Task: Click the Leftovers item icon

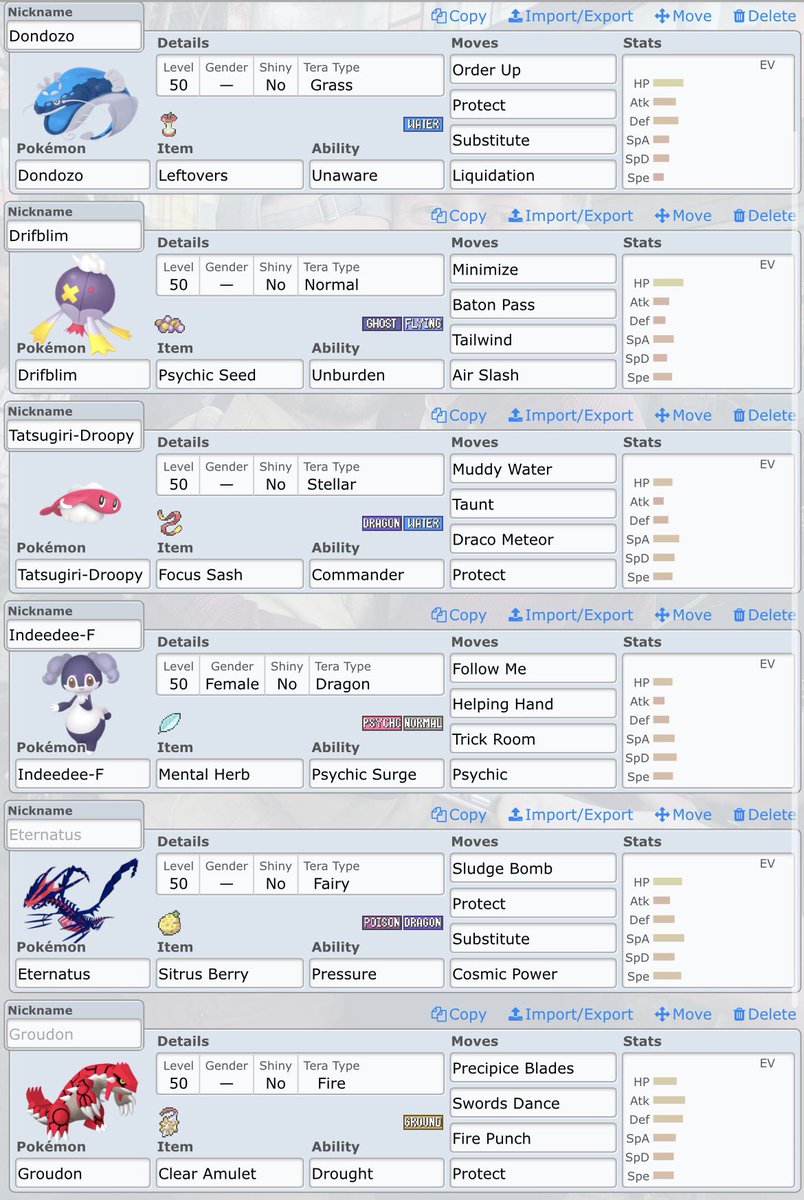Action: 169,125
